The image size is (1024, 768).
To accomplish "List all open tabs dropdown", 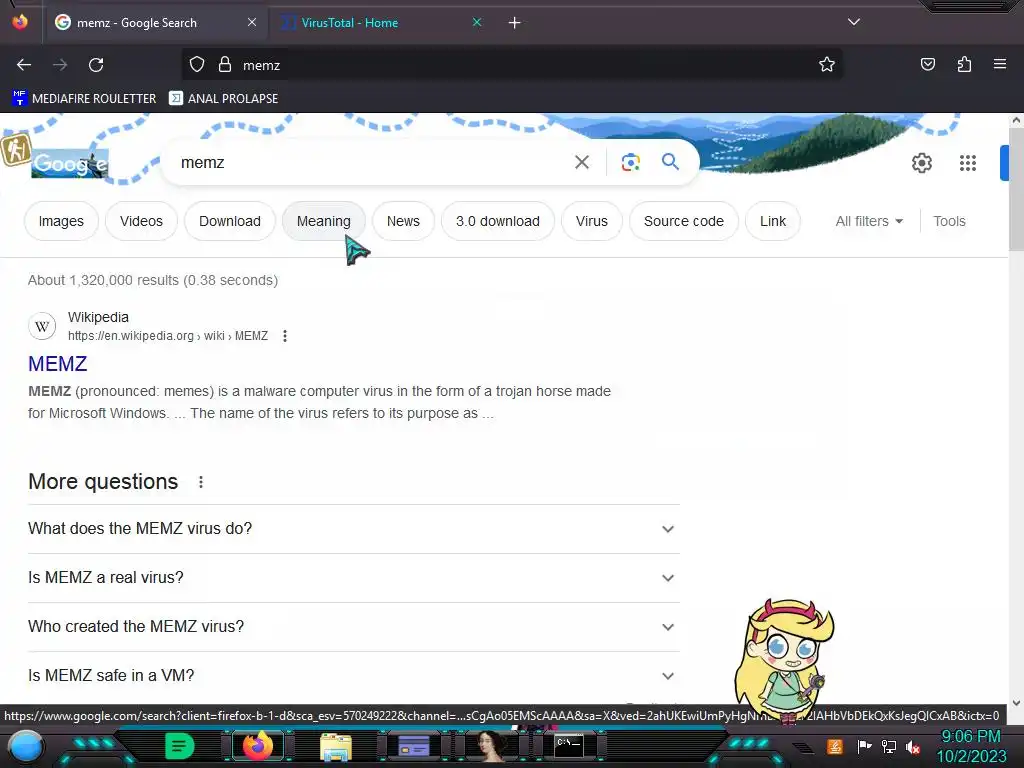I will (854, 22).
